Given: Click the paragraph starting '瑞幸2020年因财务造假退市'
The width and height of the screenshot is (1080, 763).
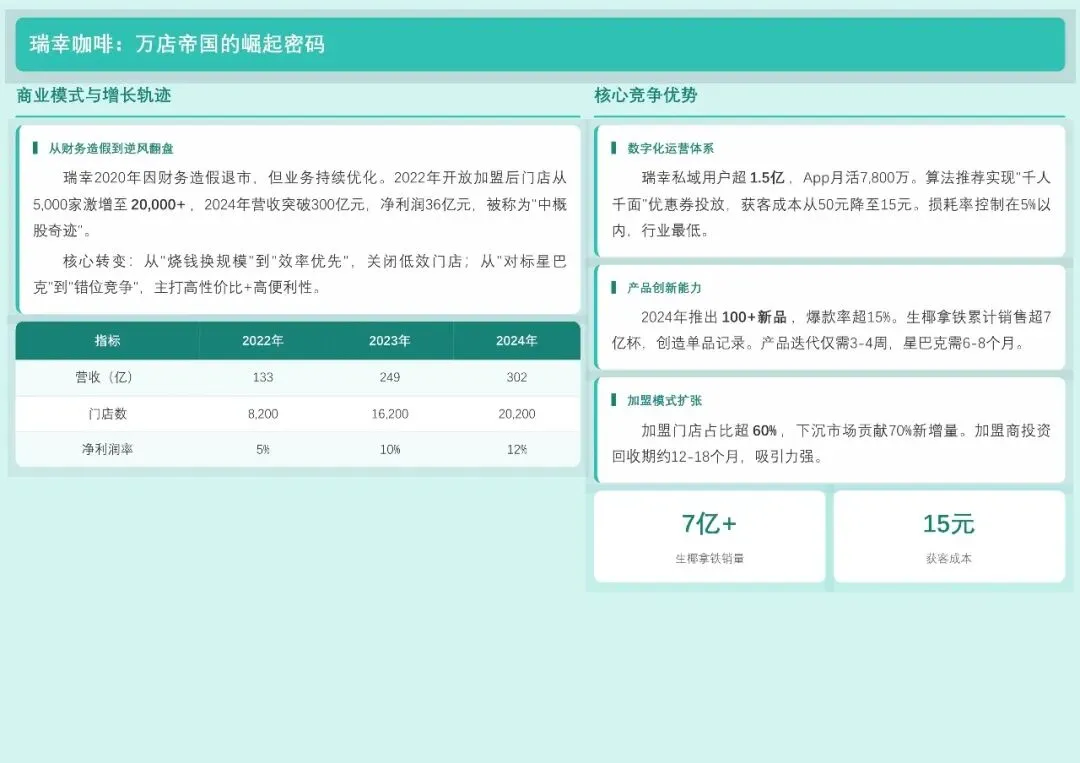Looking at the screenshot, I should [x=300, y=204].
